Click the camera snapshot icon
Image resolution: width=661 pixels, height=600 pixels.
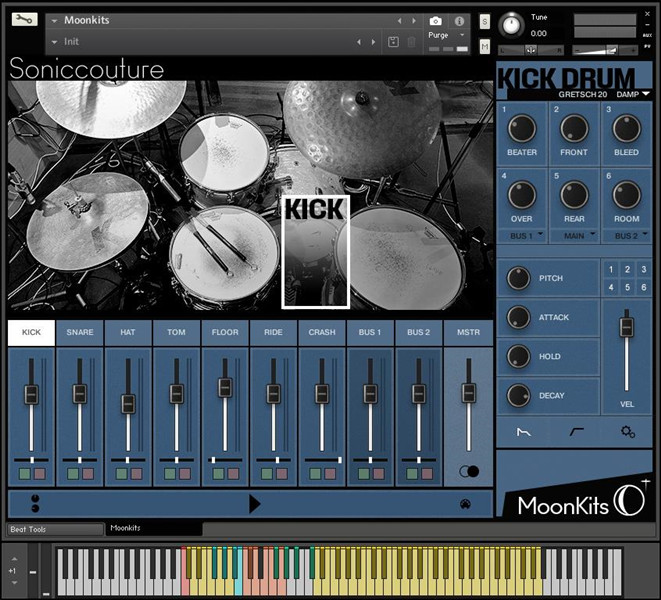point(436,20)
